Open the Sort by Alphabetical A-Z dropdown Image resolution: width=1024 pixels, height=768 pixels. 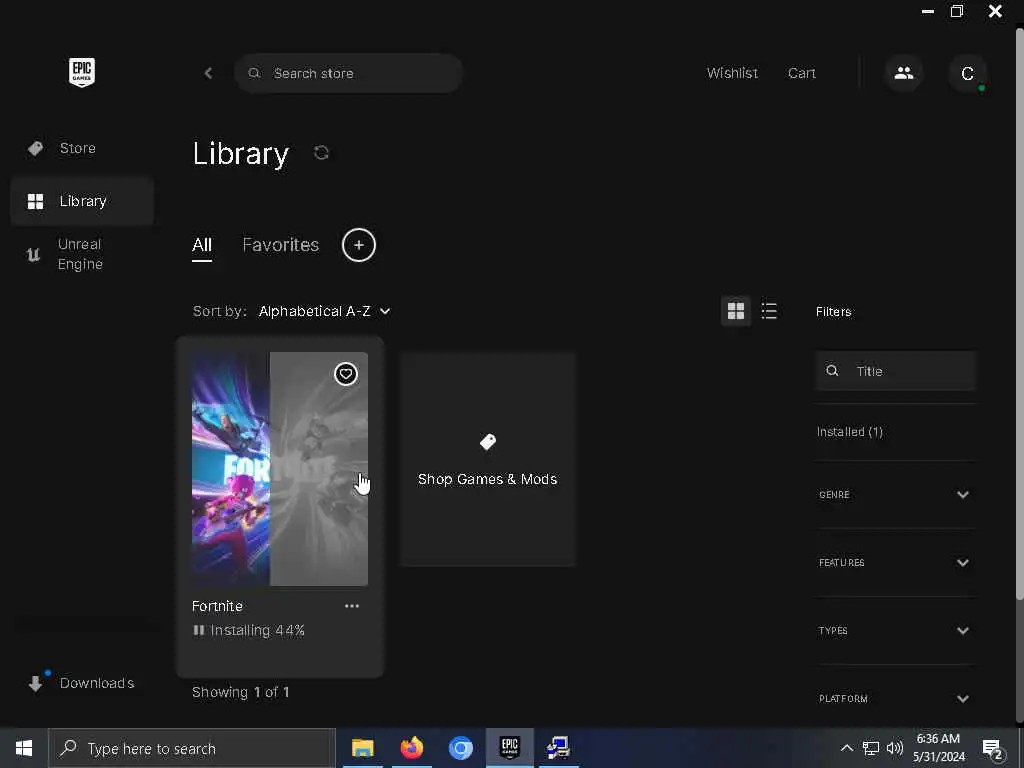coord(324,312)
